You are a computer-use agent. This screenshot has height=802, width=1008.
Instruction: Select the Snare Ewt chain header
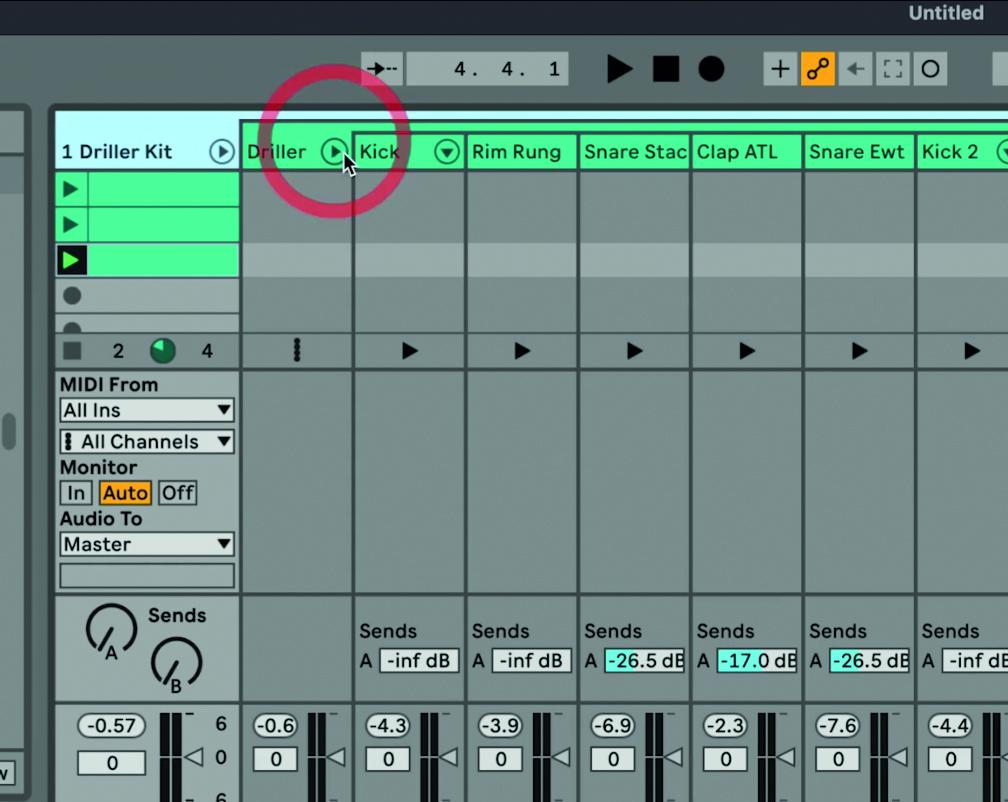(x=859, y=152)
